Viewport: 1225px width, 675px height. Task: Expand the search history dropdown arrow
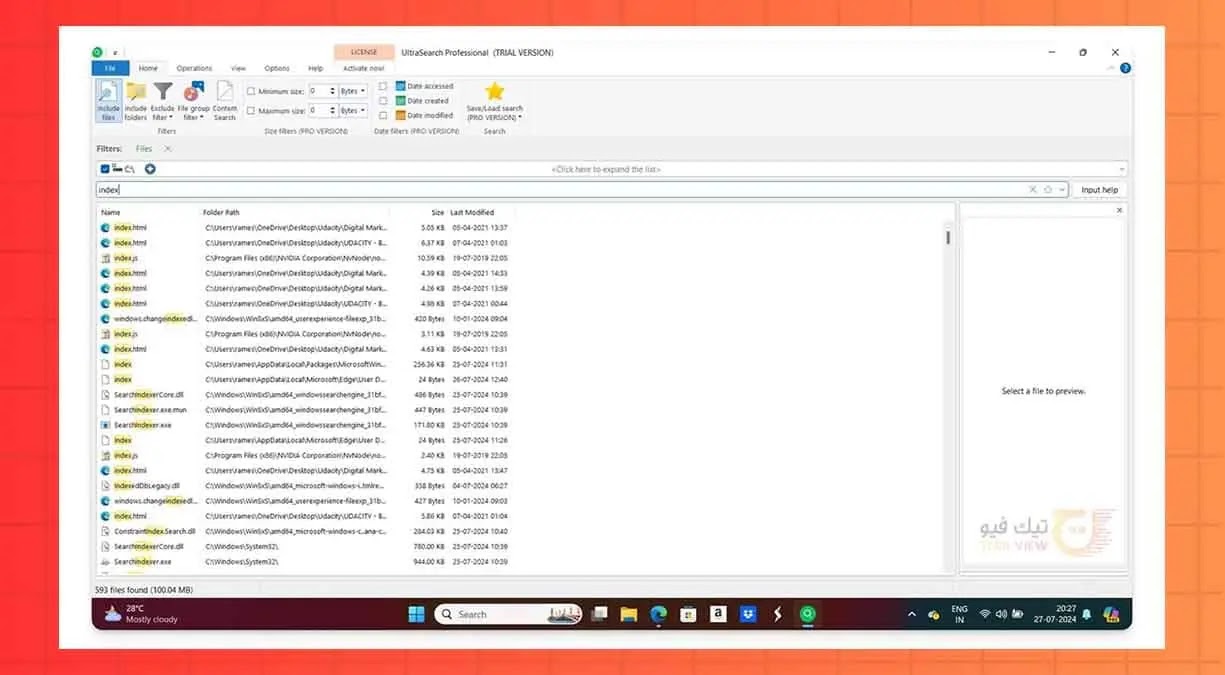1061,189
